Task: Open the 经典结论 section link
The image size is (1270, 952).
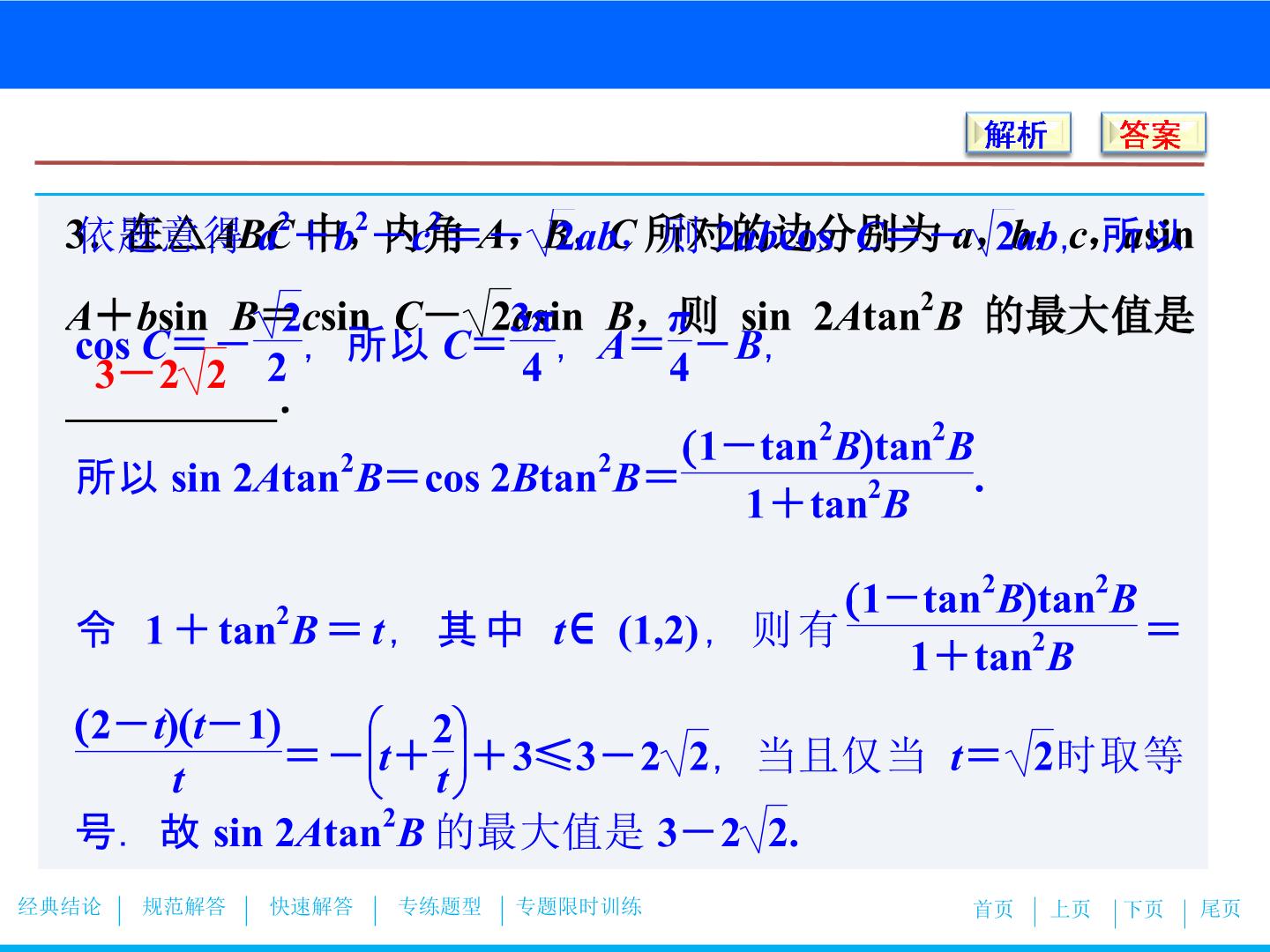Action: 60,907
